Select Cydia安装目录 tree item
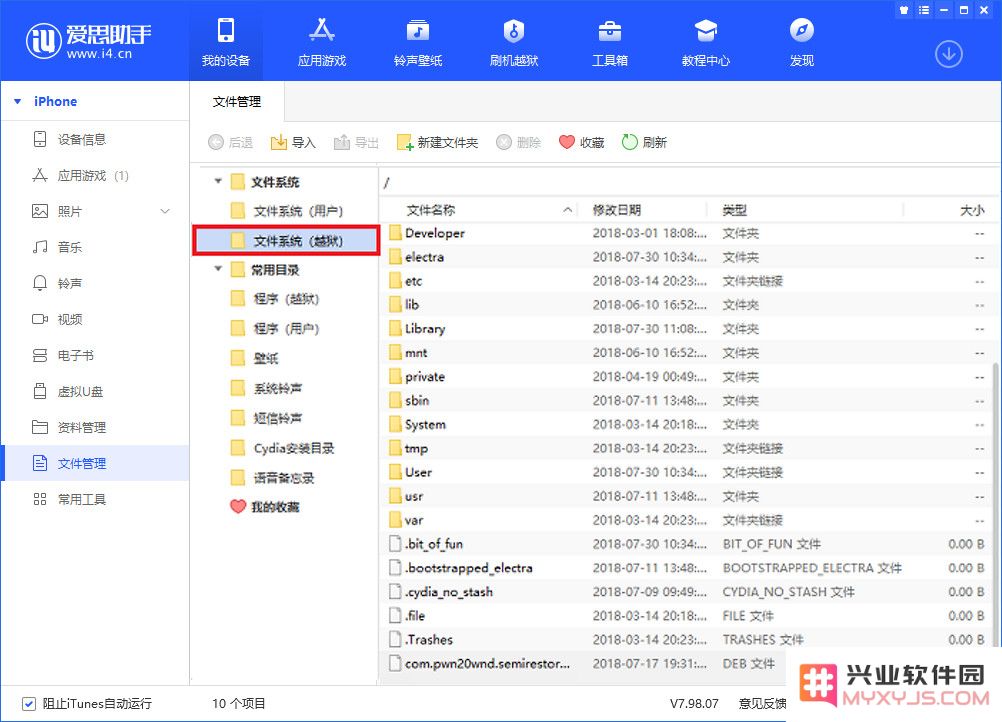The height and width of the screenshot is (722, 1002). 282,448
